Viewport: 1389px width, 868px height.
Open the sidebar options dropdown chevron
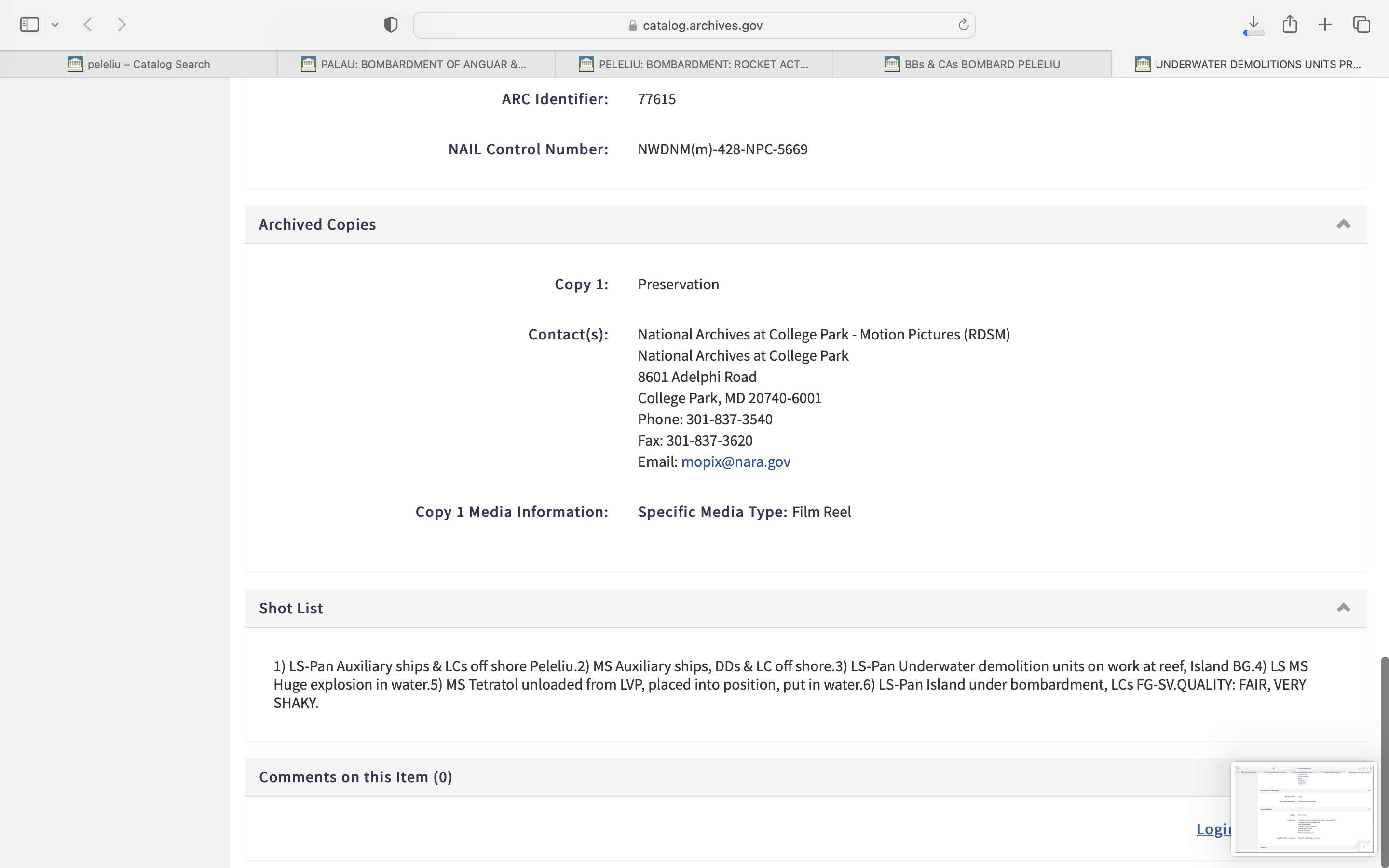pos(55,25)
